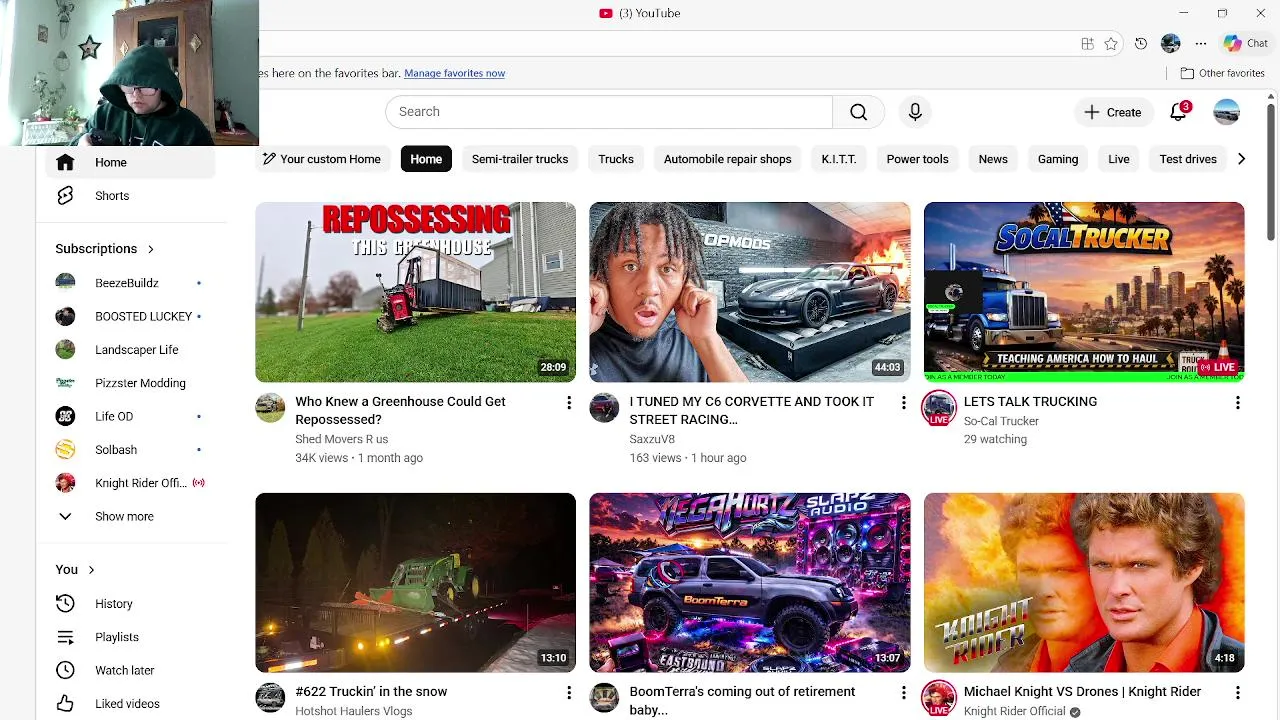Select the Test drives chip
1280x720 pixels.
1188,159
